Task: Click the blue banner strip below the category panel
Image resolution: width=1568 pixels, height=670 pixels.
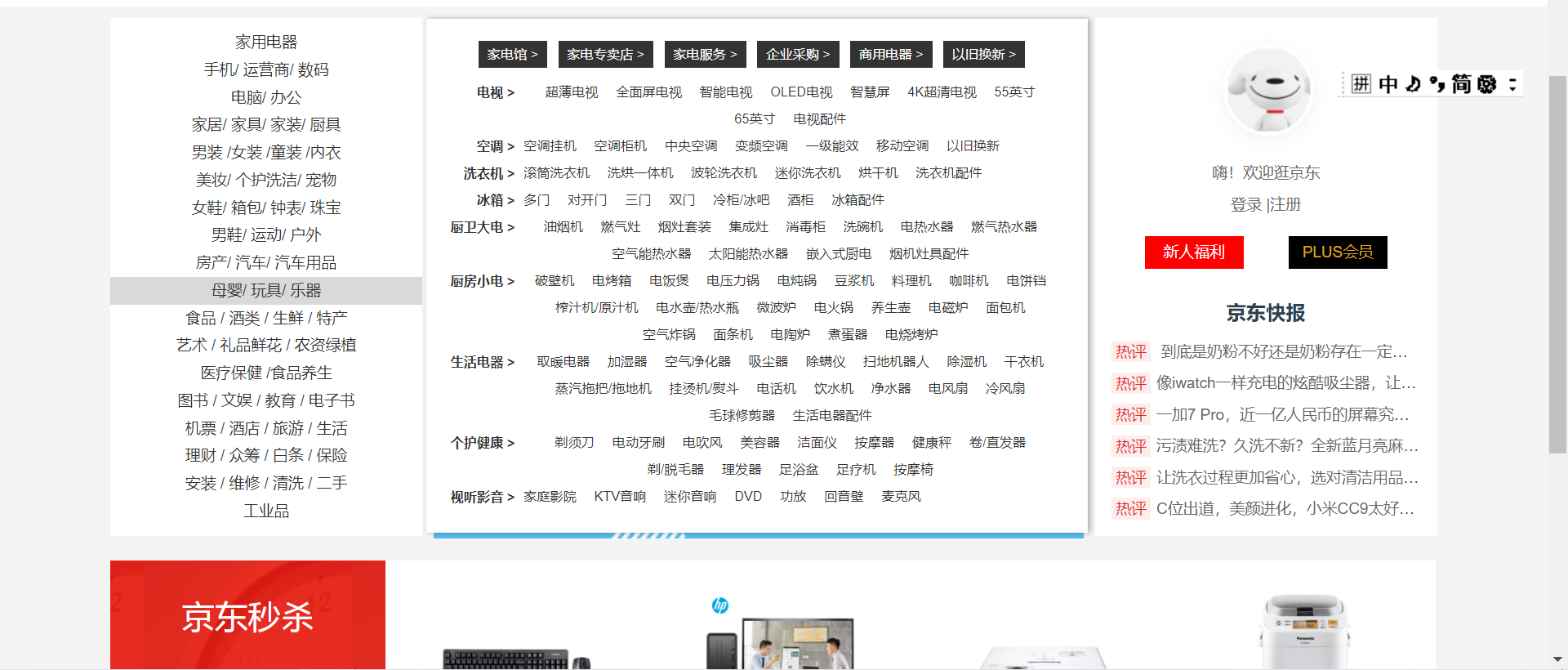Action: pyautogui.click(x=759, y=535)
